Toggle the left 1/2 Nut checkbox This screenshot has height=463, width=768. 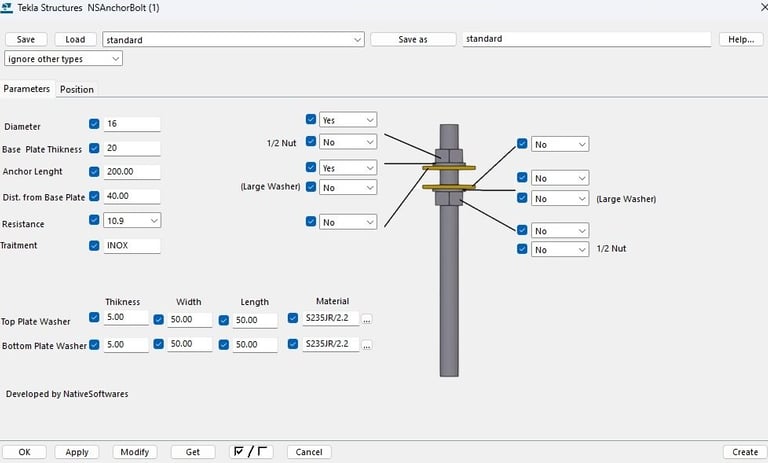point(311,141)
